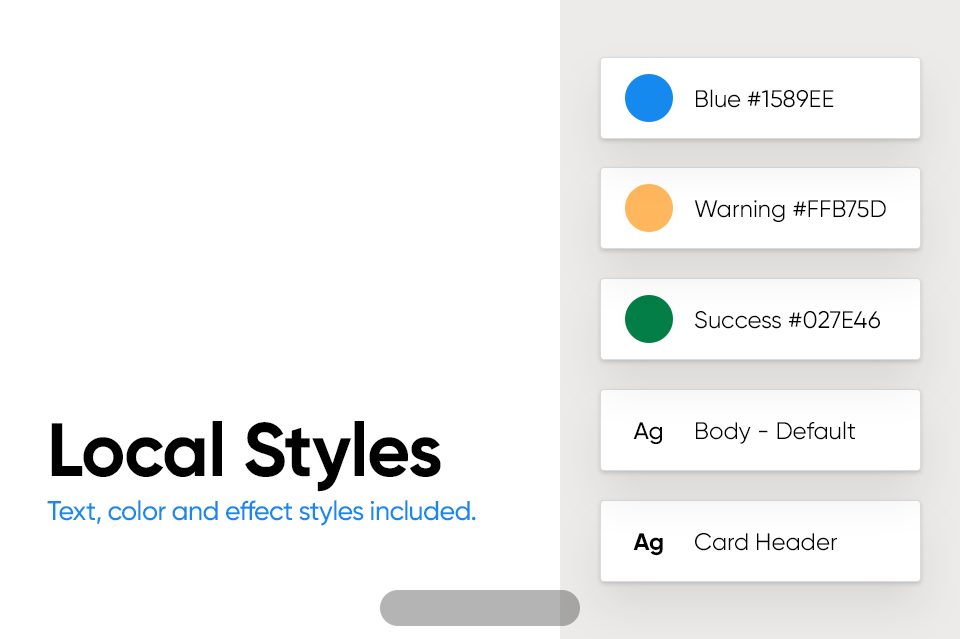Viewport: 960px width, 639px height.
Task: Click the regular-weight Ag text style icon
Action: 648,432
